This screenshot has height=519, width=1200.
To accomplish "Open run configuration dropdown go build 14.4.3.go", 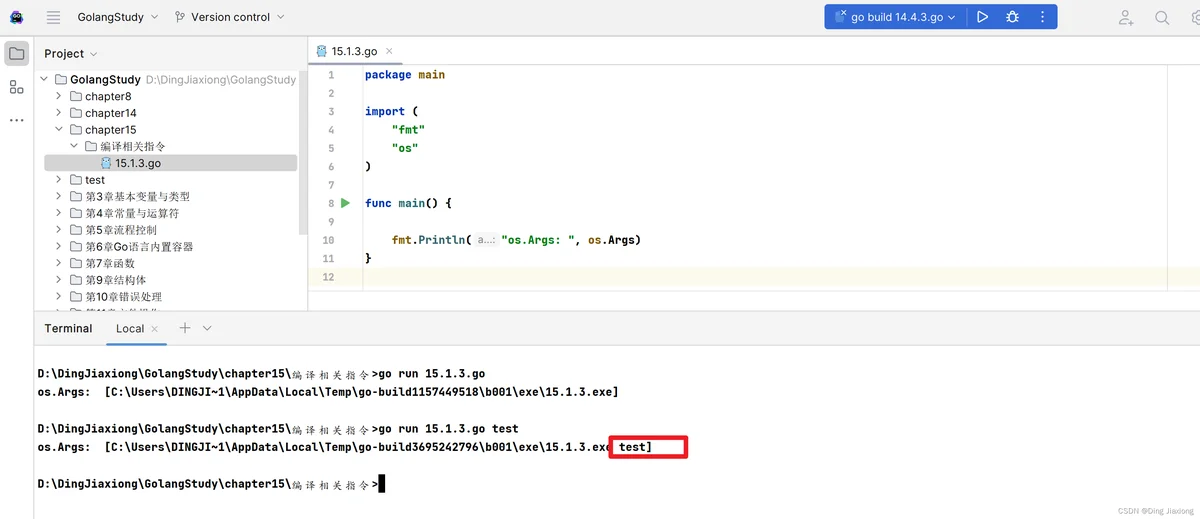I will [895, 17].
